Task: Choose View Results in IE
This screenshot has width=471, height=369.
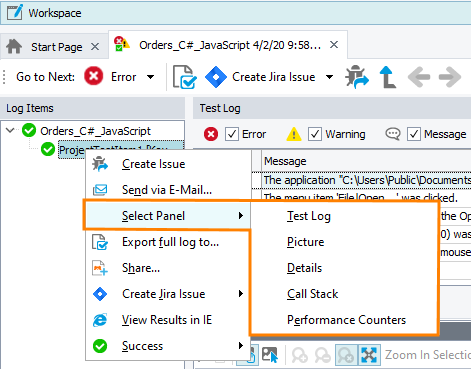Action: click(x=168, y=320)
